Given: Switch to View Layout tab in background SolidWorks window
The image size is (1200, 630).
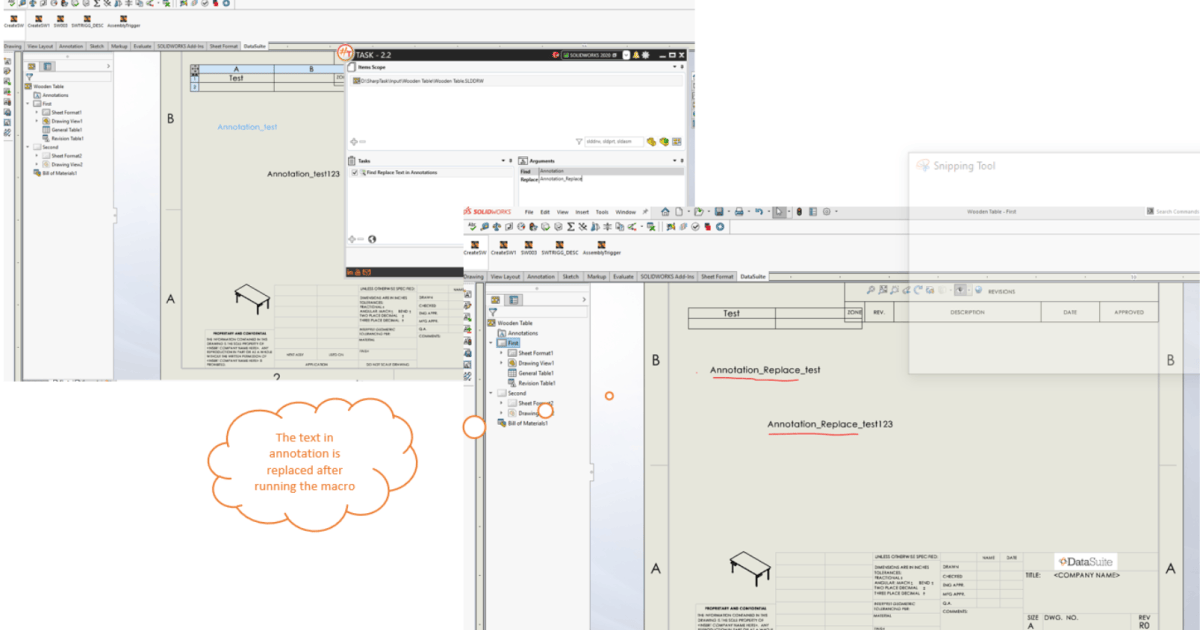Looking at the screenshot, I should tap(40, 45).
